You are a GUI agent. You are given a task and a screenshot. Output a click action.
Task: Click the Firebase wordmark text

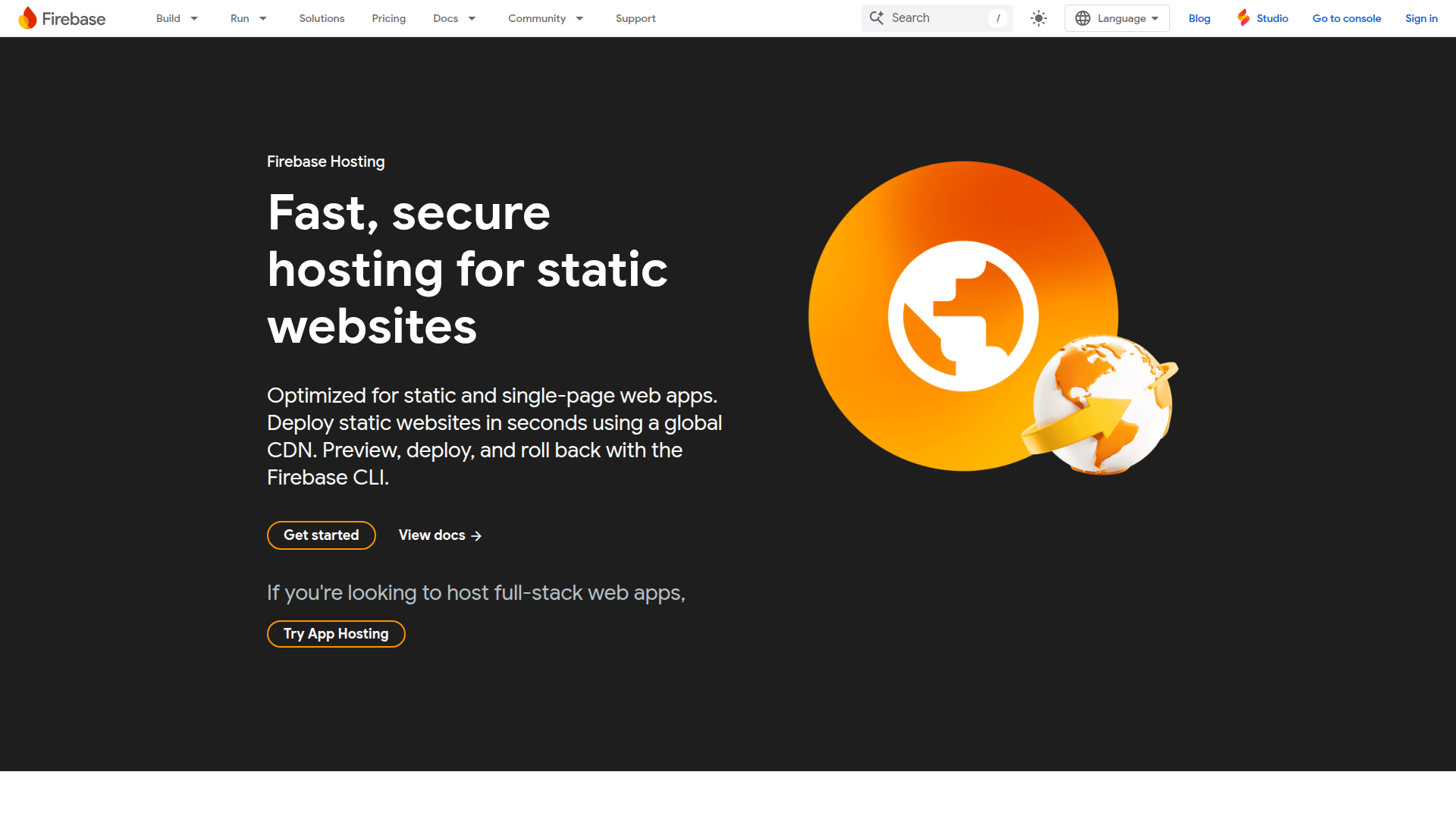74,19
